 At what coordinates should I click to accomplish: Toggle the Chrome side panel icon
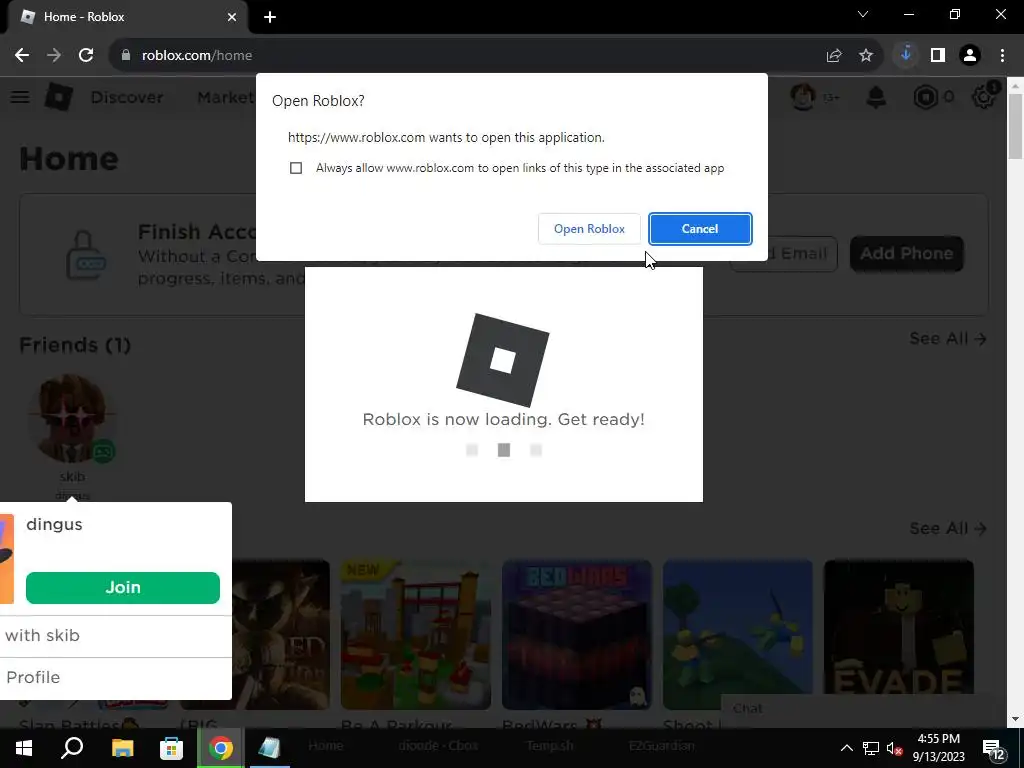pyautogui.click(x=938, y=55)
